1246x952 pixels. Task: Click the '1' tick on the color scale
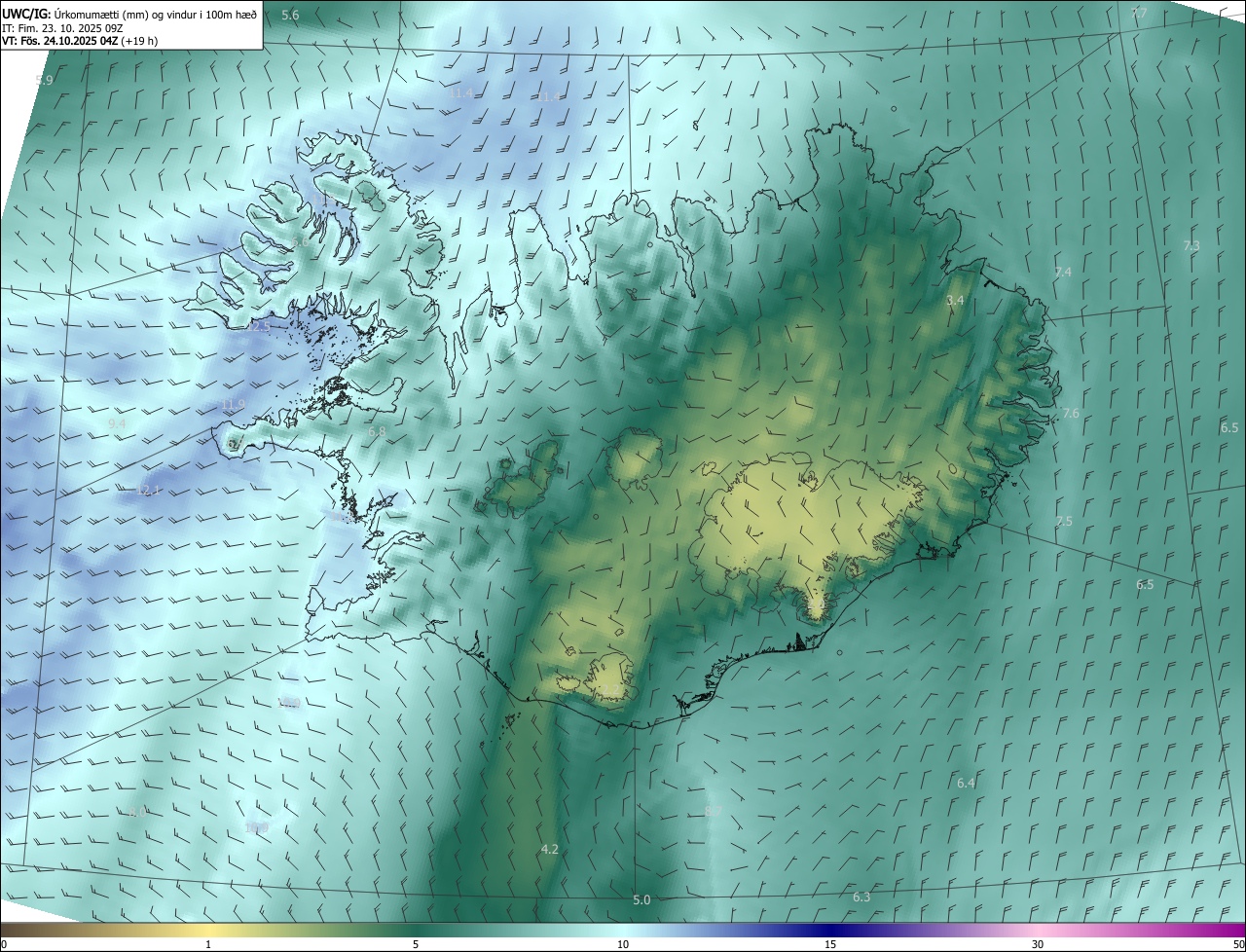(208, 944)
